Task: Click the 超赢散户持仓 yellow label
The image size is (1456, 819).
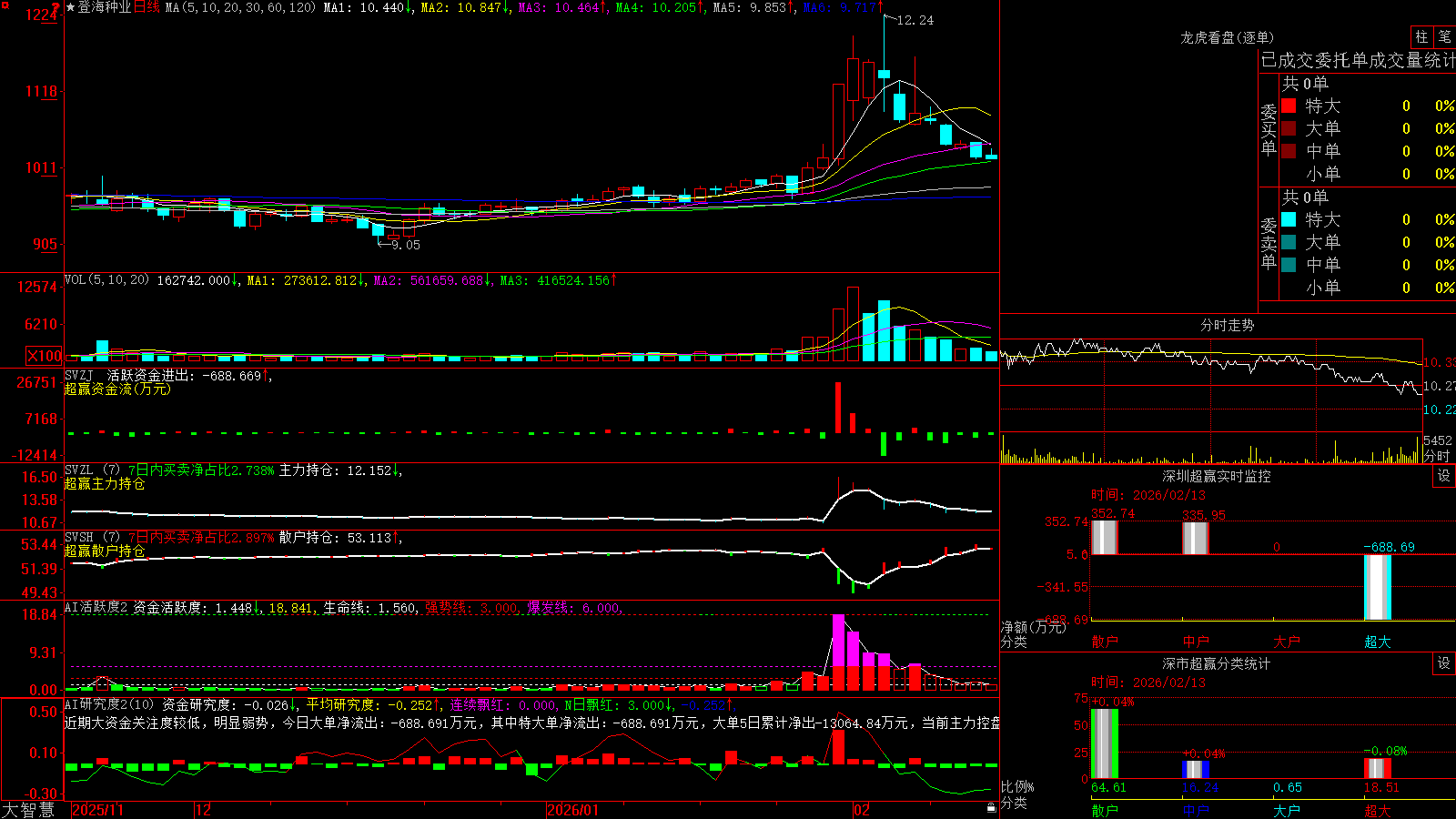Action: (x=105, y=551)
